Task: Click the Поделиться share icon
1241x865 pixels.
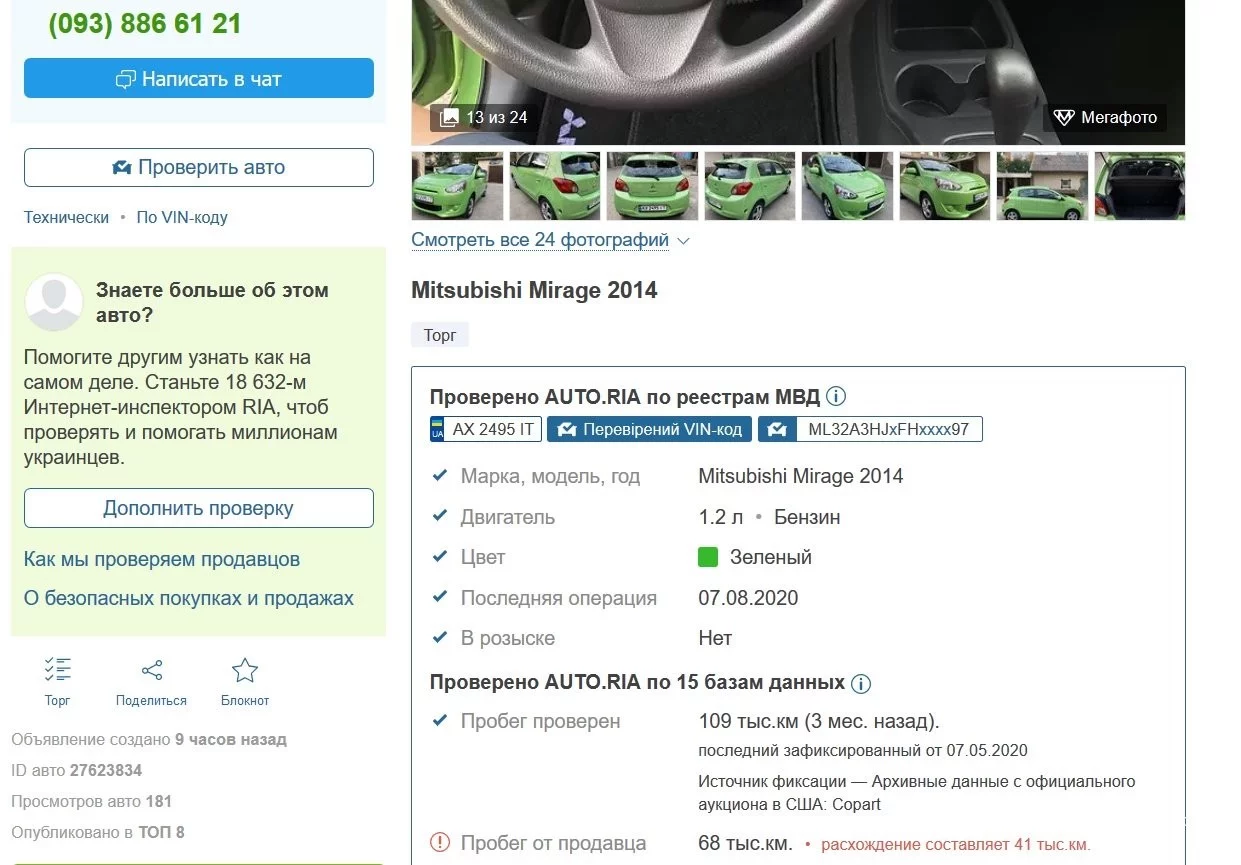Action: 152,670
